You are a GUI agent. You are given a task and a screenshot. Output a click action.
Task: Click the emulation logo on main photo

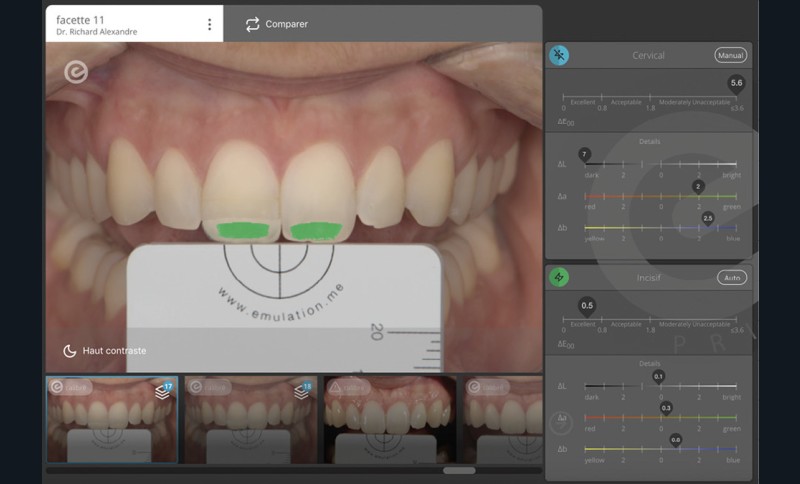[76, 72]
